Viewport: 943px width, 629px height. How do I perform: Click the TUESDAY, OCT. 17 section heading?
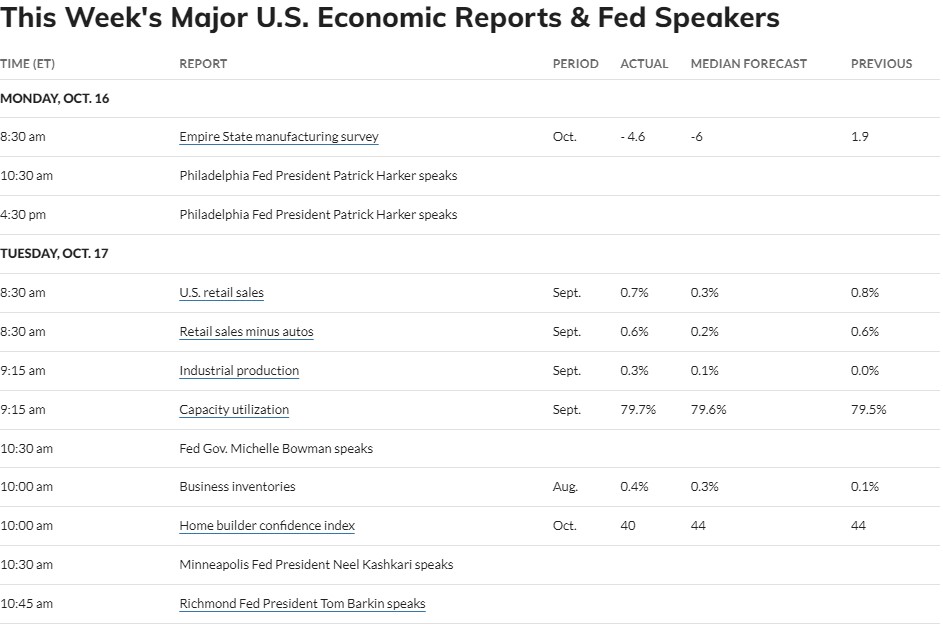54,254
